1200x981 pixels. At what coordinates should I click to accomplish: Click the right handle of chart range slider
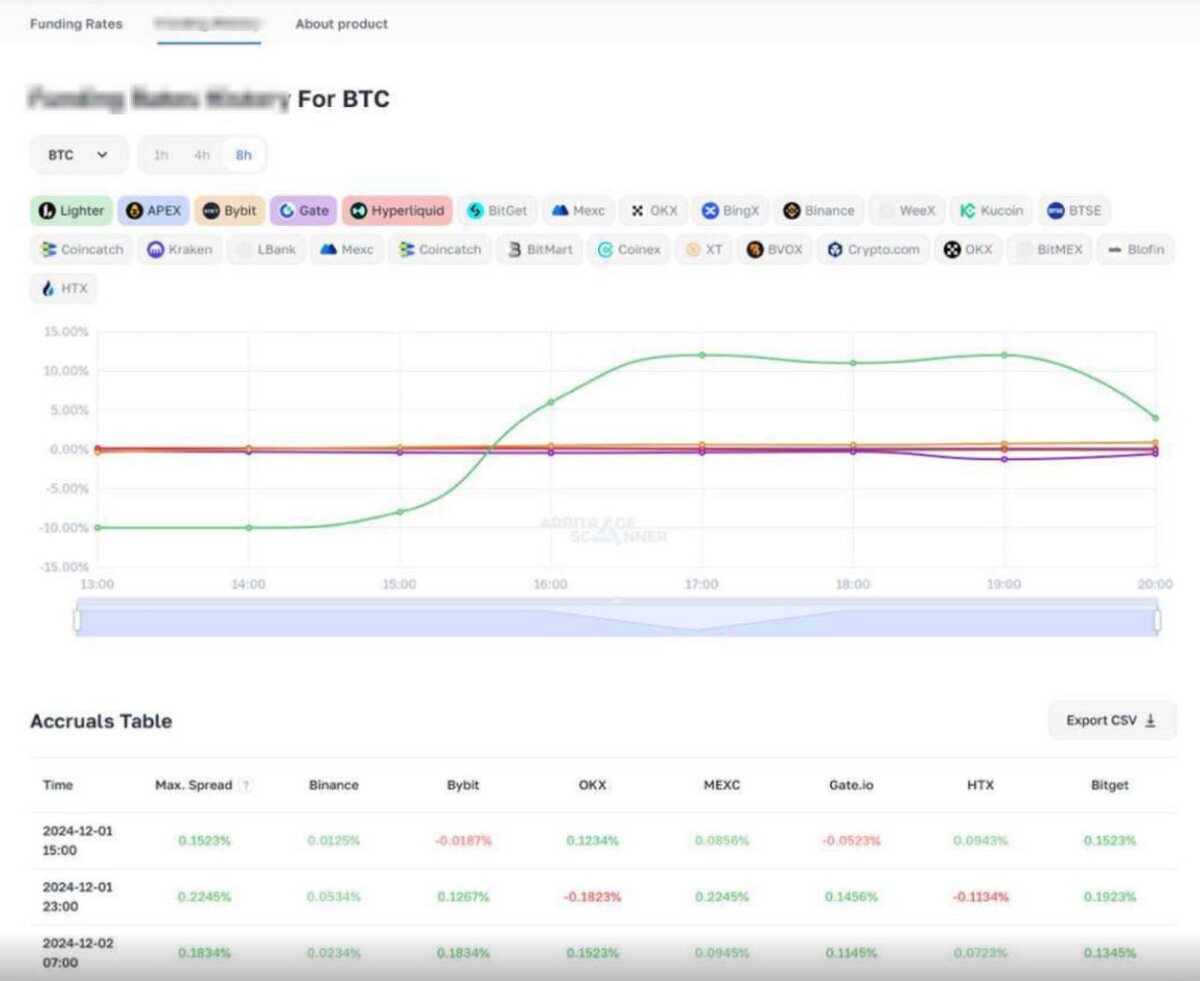(1158, 621)
